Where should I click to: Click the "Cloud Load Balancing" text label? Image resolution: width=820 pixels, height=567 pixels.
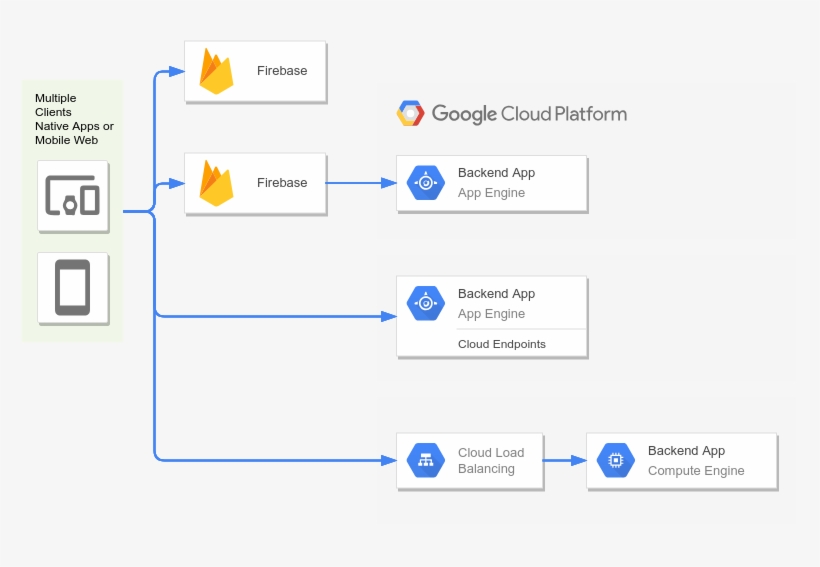pos(491,461)
